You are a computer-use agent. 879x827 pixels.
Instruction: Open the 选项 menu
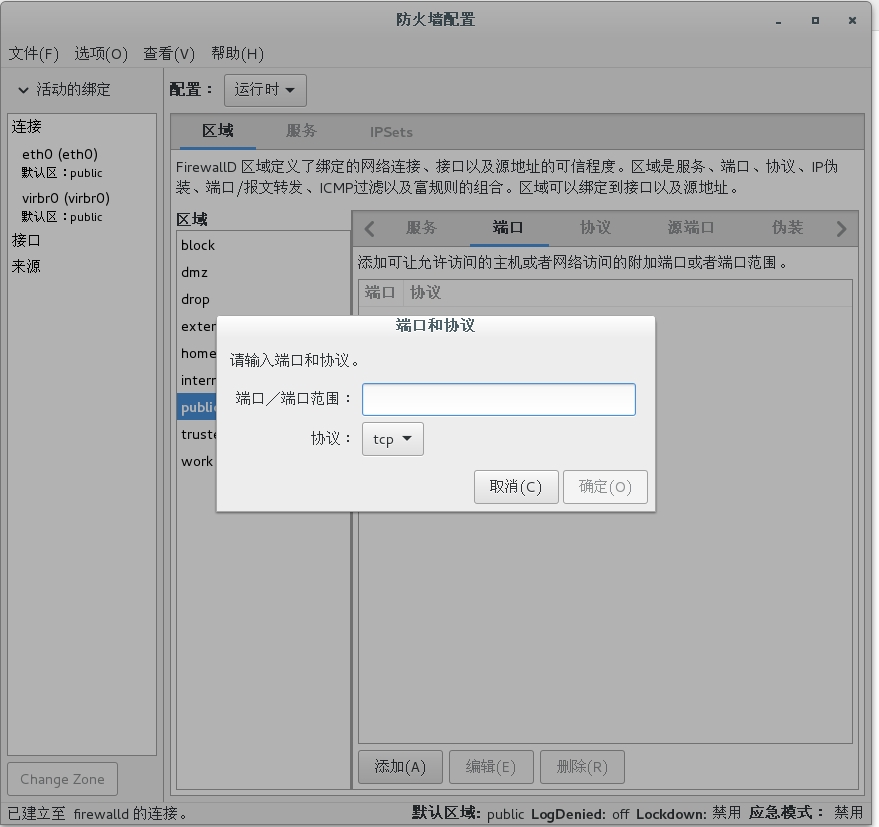pos(98,54)
